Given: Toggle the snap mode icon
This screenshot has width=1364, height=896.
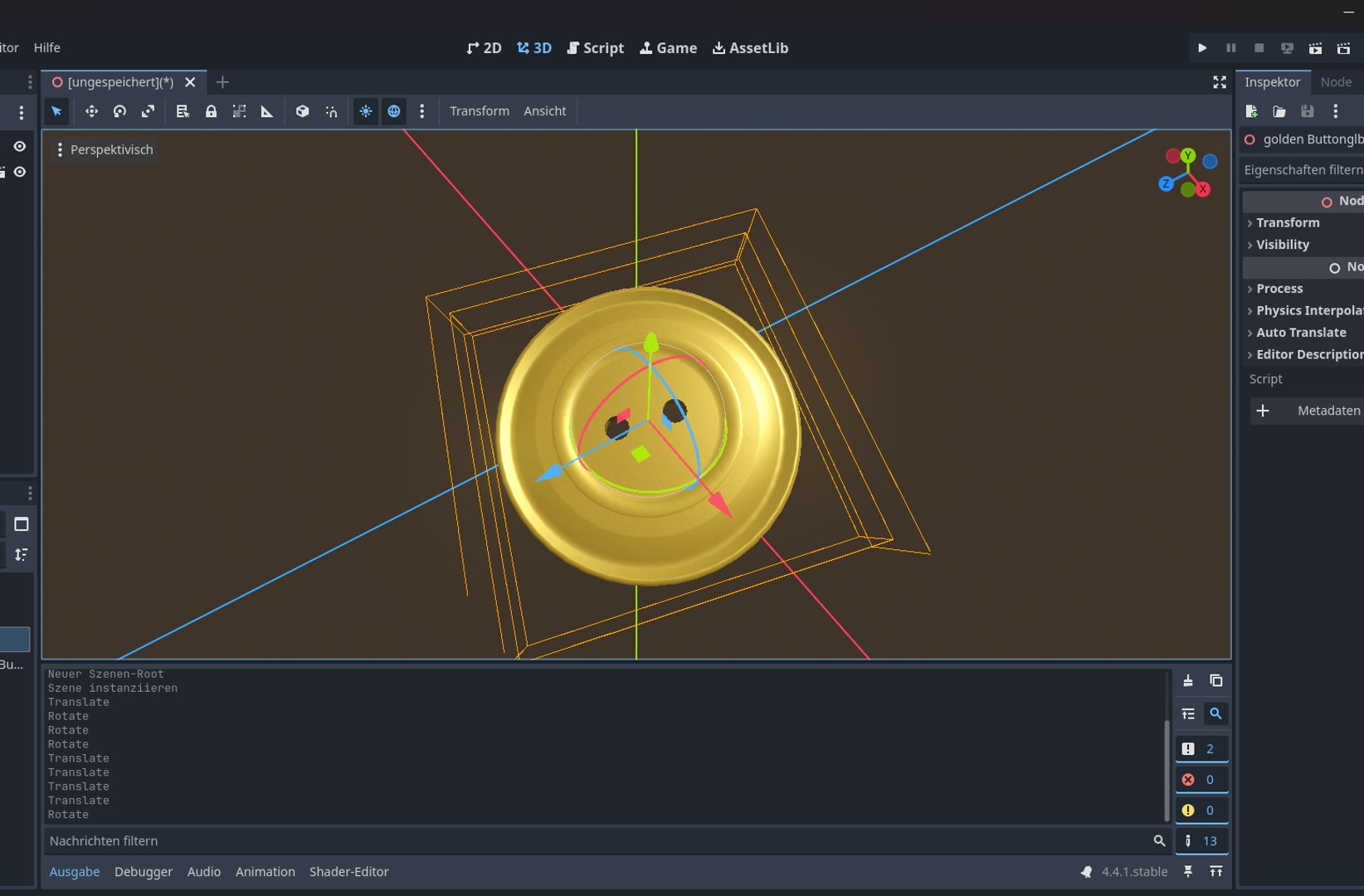Looking at the screenshot, I should (331, 111).
